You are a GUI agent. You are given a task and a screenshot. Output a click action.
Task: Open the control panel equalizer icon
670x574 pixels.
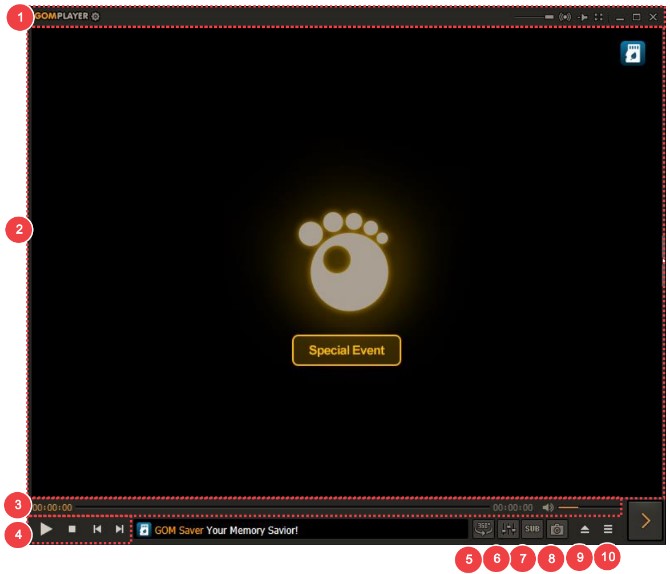tap(508, 529)
